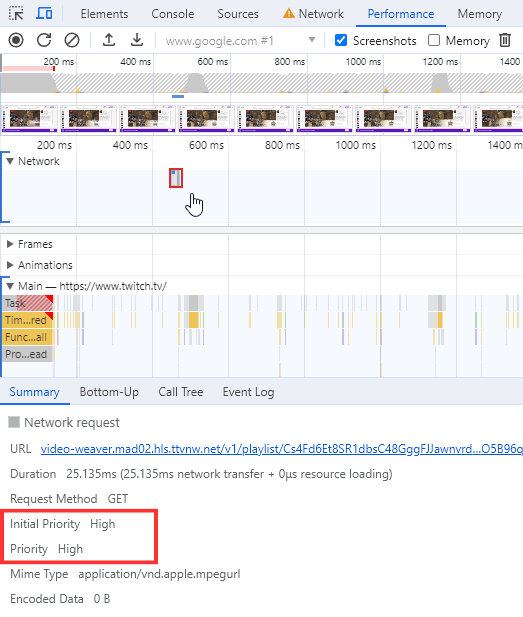Select the Tim...red event in flame chart
This screenshot has height=617, width=523.
point(28,320)
